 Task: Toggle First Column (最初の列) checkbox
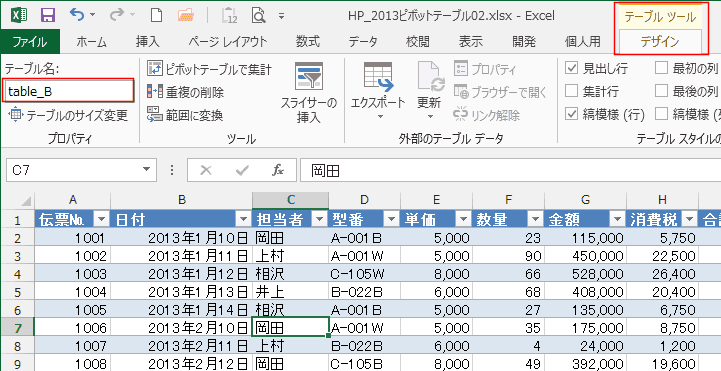[661, 69]
